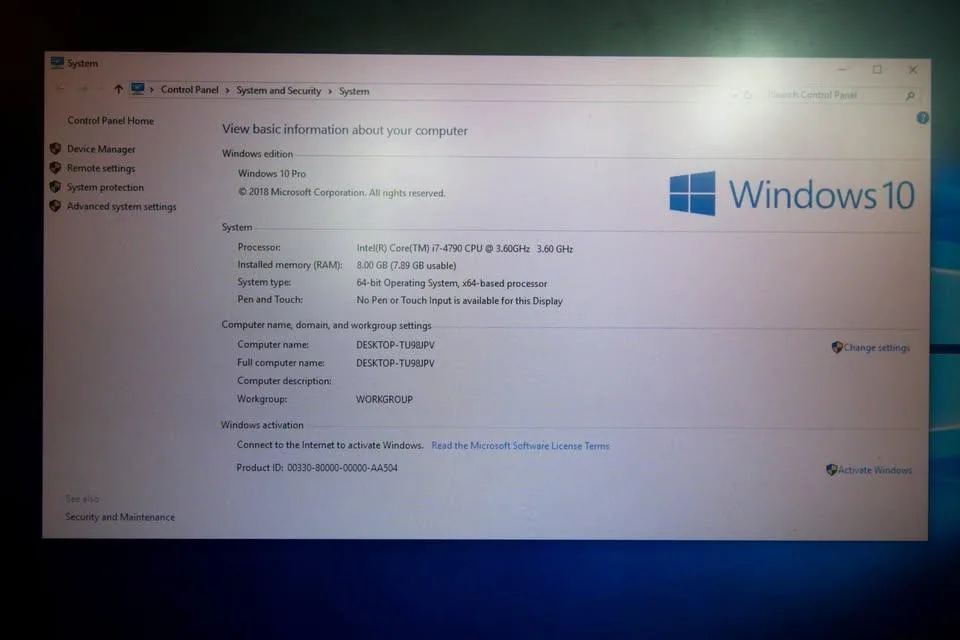The image size is (960, 640).
Task: Select Control Panel Home in the sidebar
Action: point(110,120)
